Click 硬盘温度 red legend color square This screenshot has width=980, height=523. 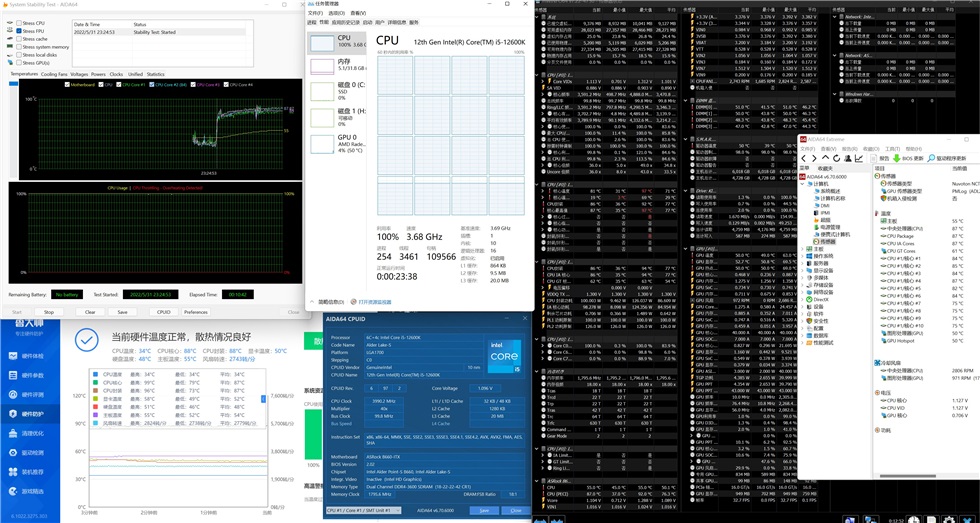[95, 407]
